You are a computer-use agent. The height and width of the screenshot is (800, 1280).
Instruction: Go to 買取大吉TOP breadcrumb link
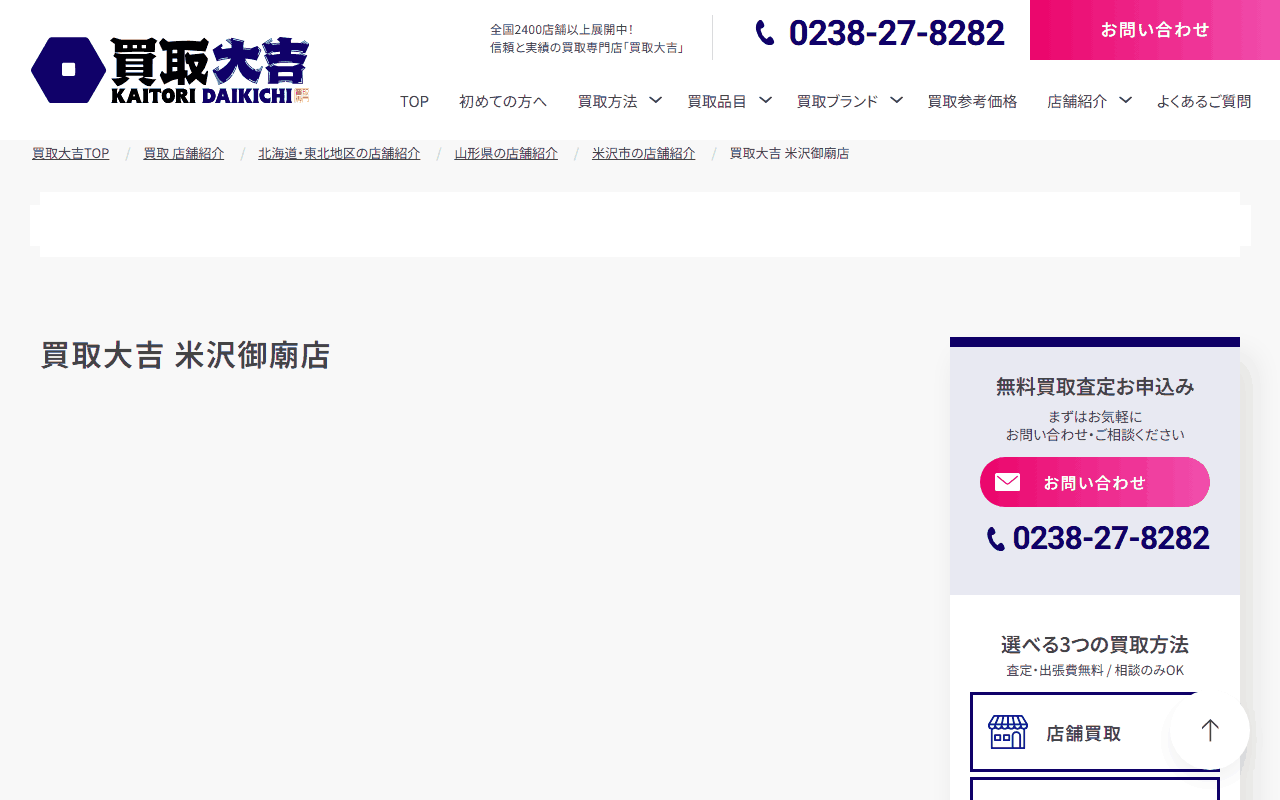(x=70, y=153)
